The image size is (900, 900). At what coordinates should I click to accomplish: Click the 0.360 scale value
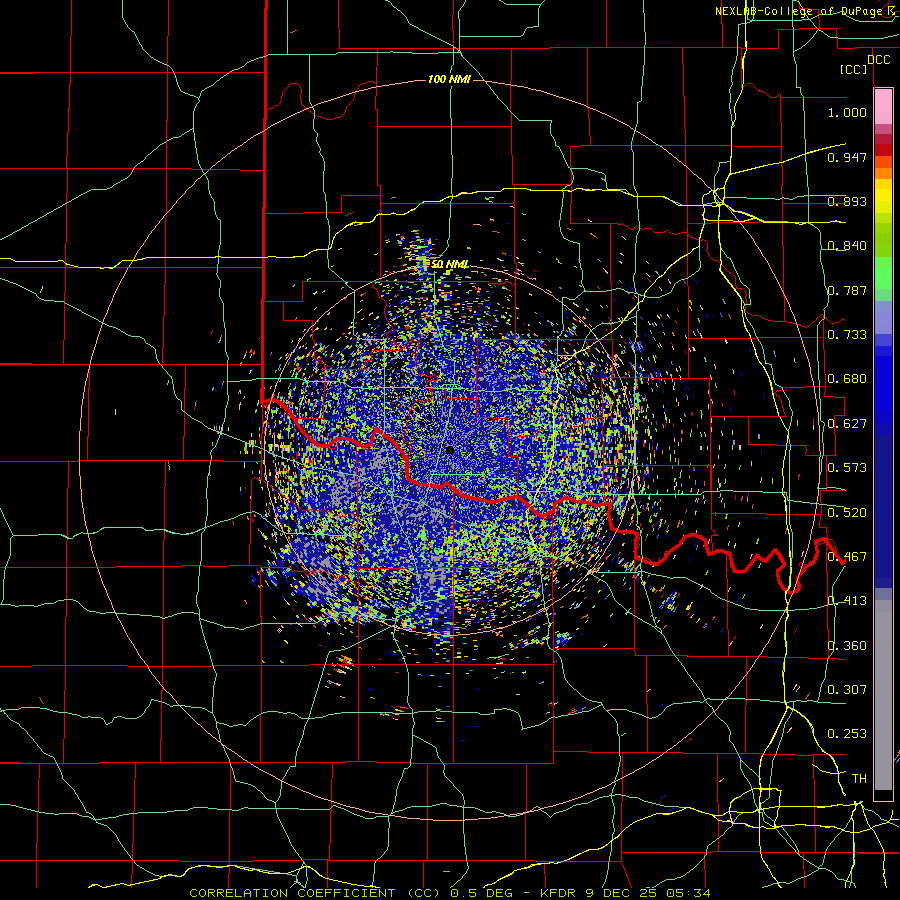coord(847,646)
